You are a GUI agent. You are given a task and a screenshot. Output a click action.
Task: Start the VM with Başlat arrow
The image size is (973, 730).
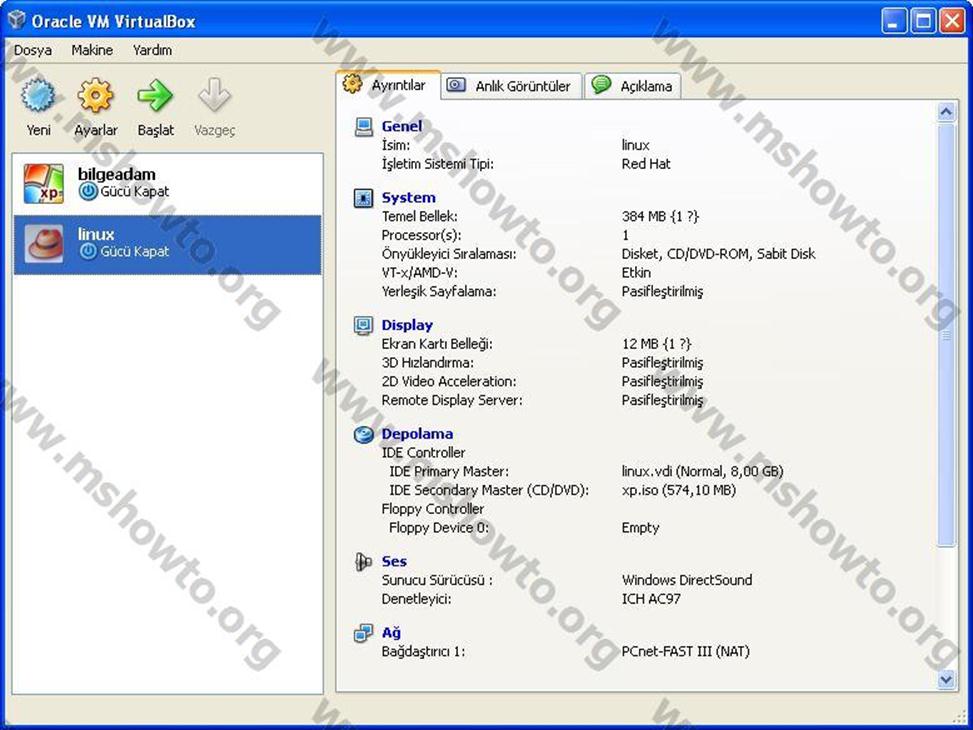pyautogui.click(x=155, y=96)
